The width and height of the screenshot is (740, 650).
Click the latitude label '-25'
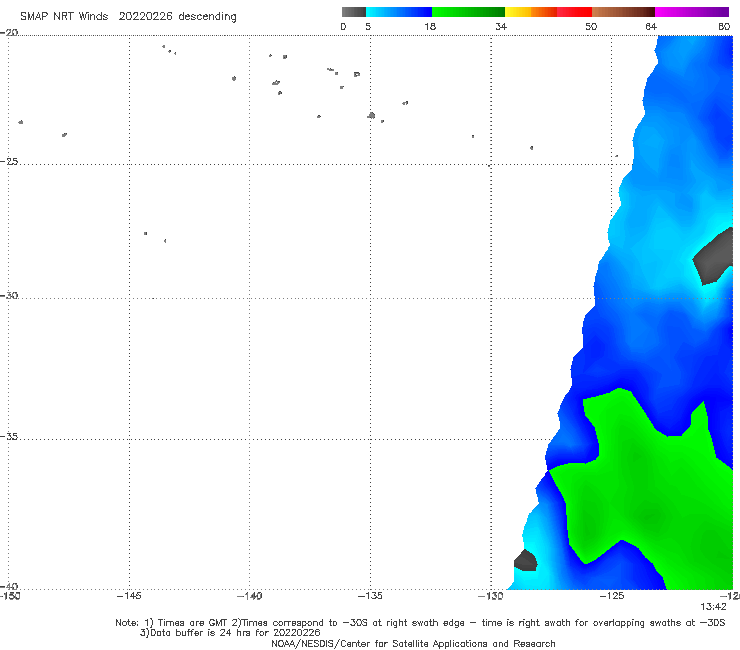coord(9,161)
